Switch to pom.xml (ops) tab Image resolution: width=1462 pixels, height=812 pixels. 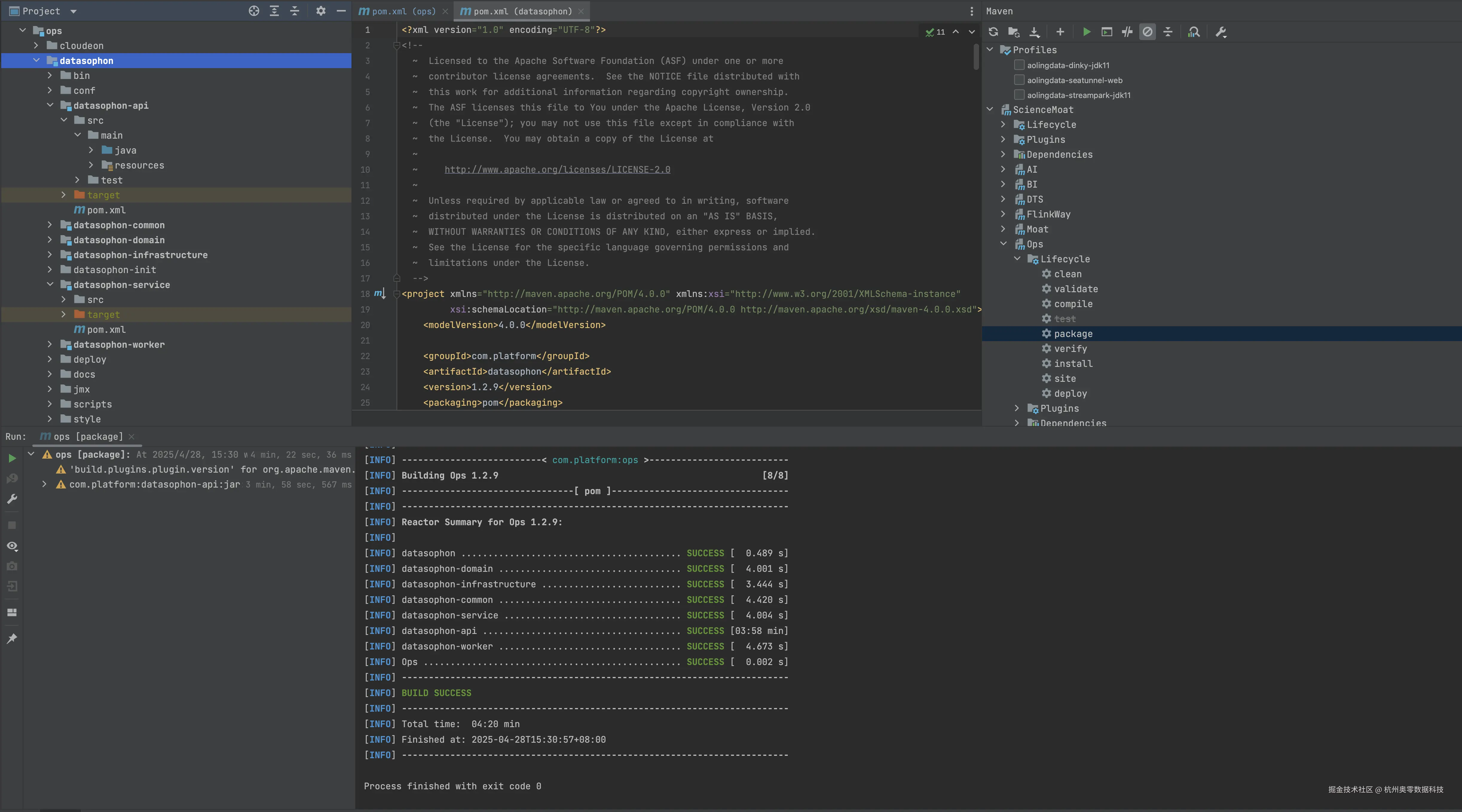point(403,11)
